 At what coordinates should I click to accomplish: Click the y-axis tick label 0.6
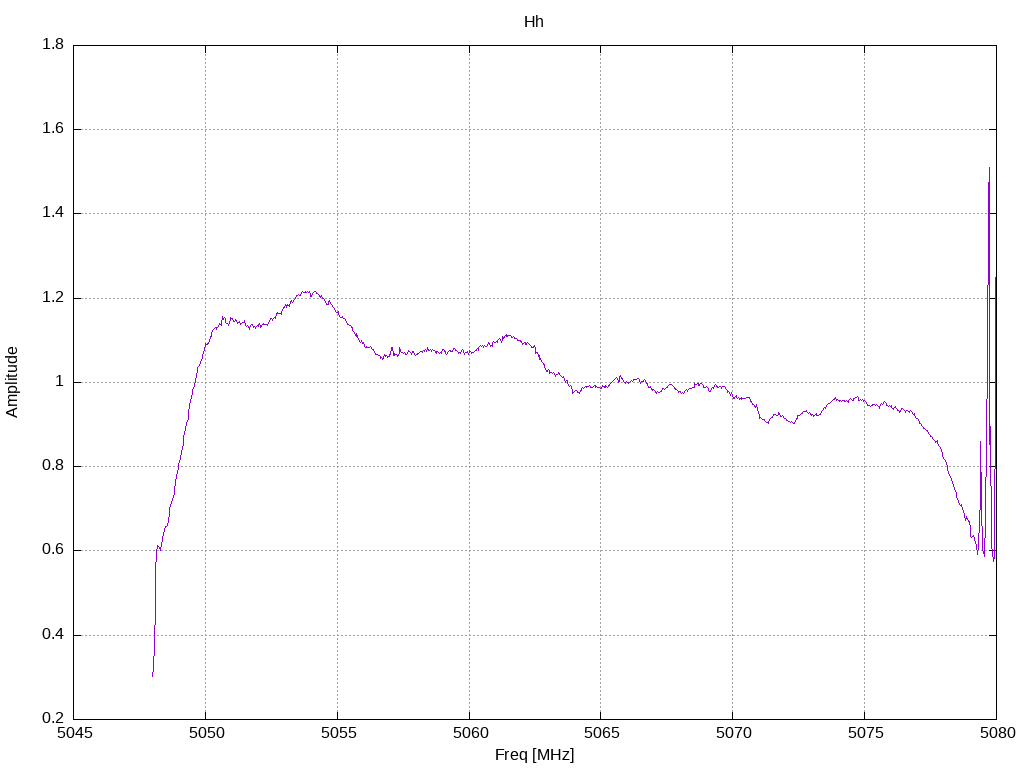coord(53,550)
